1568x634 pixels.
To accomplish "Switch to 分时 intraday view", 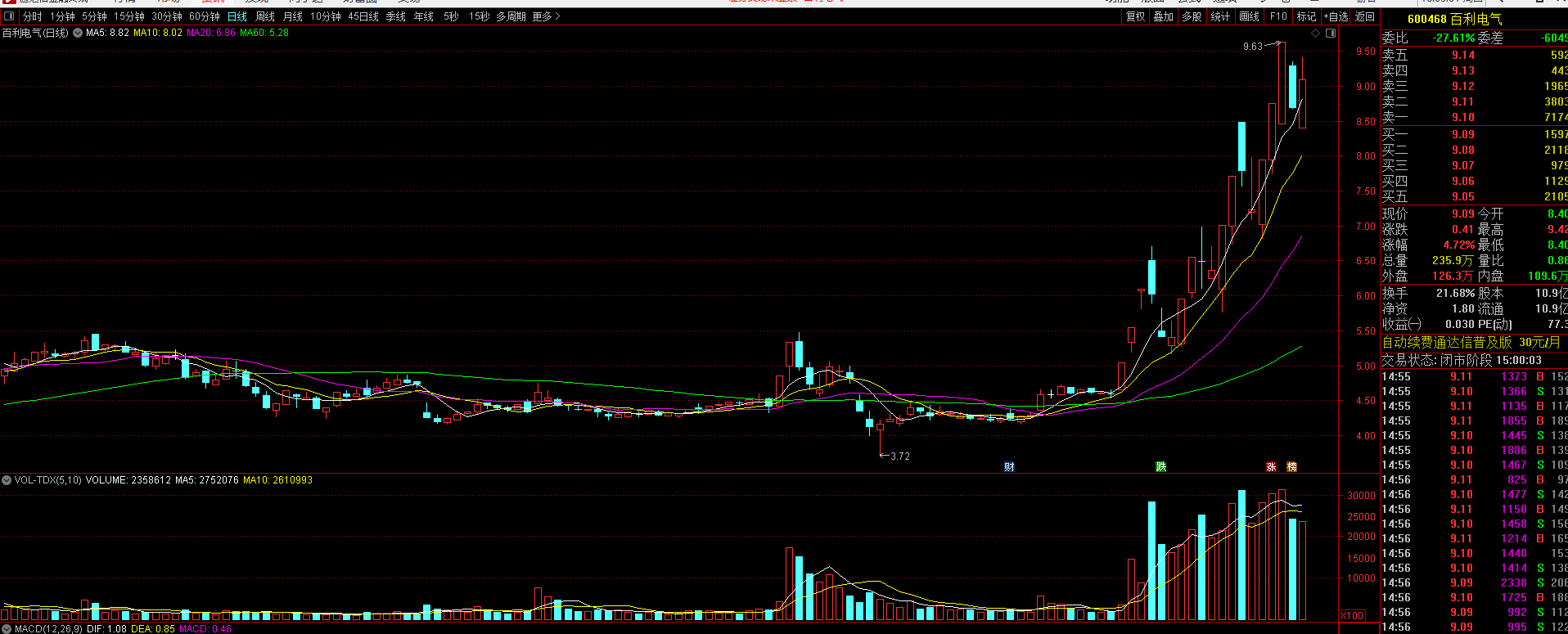I will click(32, 16).
